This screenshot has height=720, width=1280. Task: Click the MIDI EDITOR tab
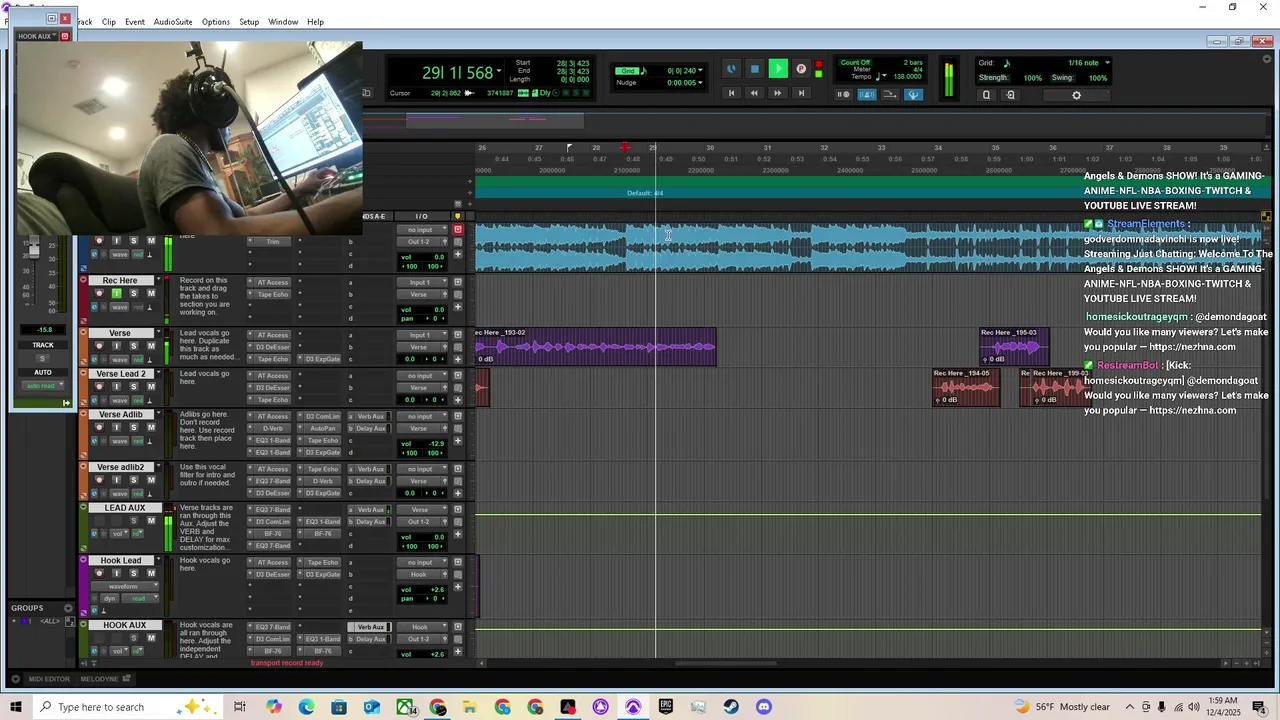point(49,679)
